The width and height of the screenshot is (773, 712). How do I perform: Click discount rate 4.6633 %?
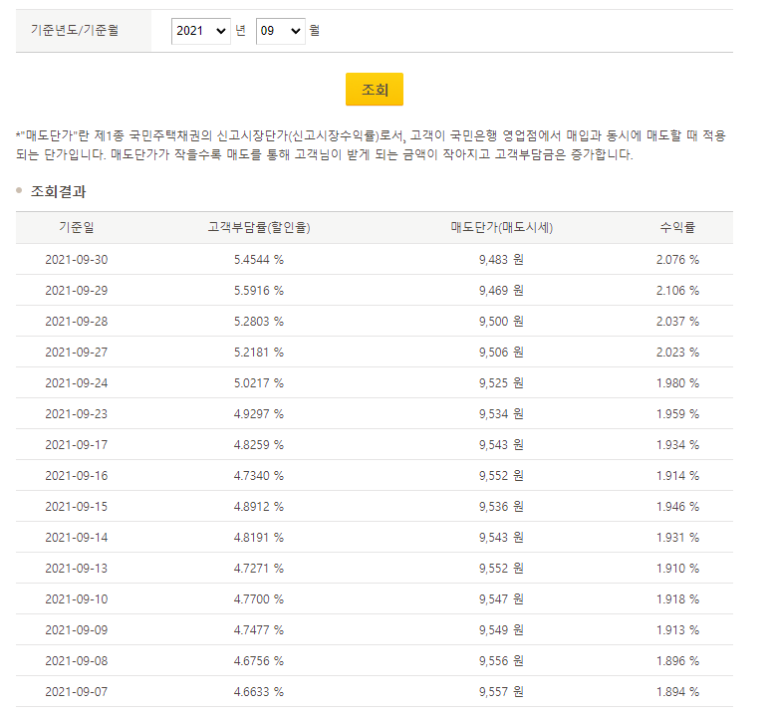point(259,692)
